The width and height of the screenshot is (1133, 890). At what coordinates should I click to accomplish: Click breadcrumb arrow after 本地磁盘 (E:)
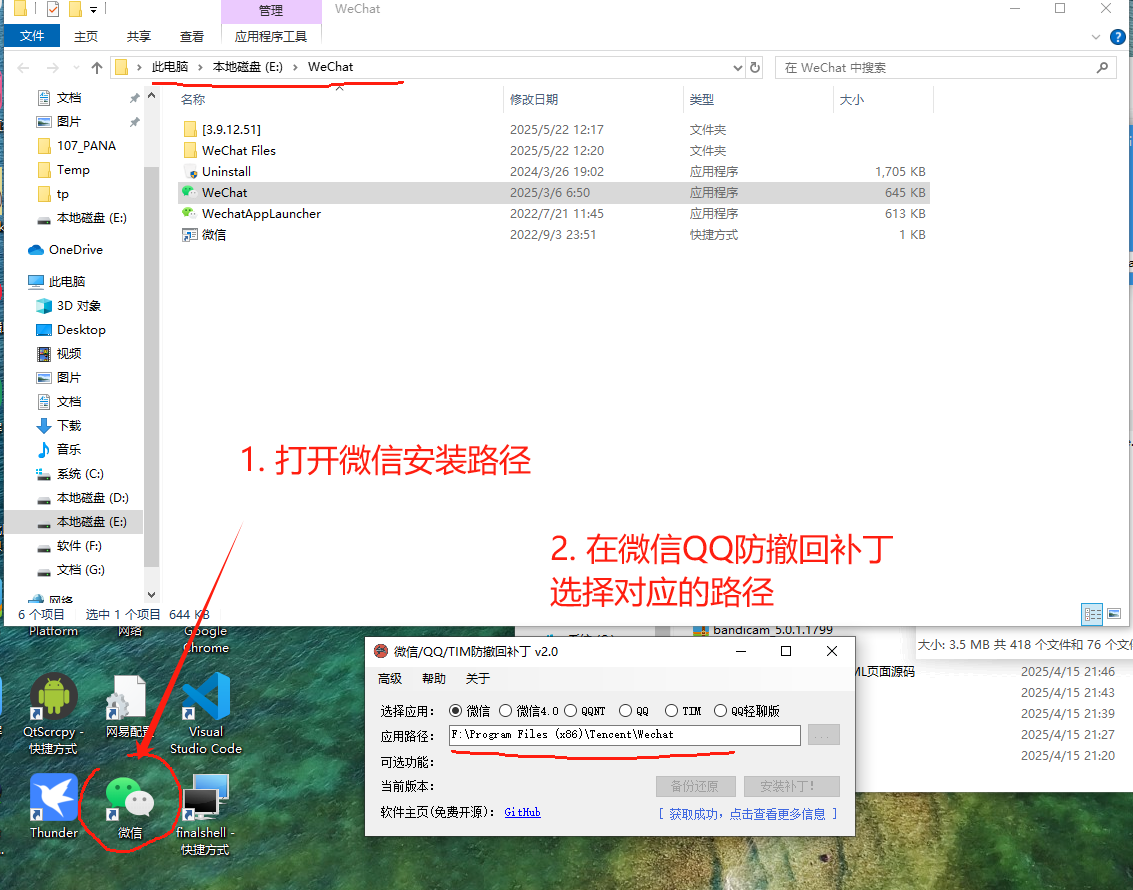[296, 68]
